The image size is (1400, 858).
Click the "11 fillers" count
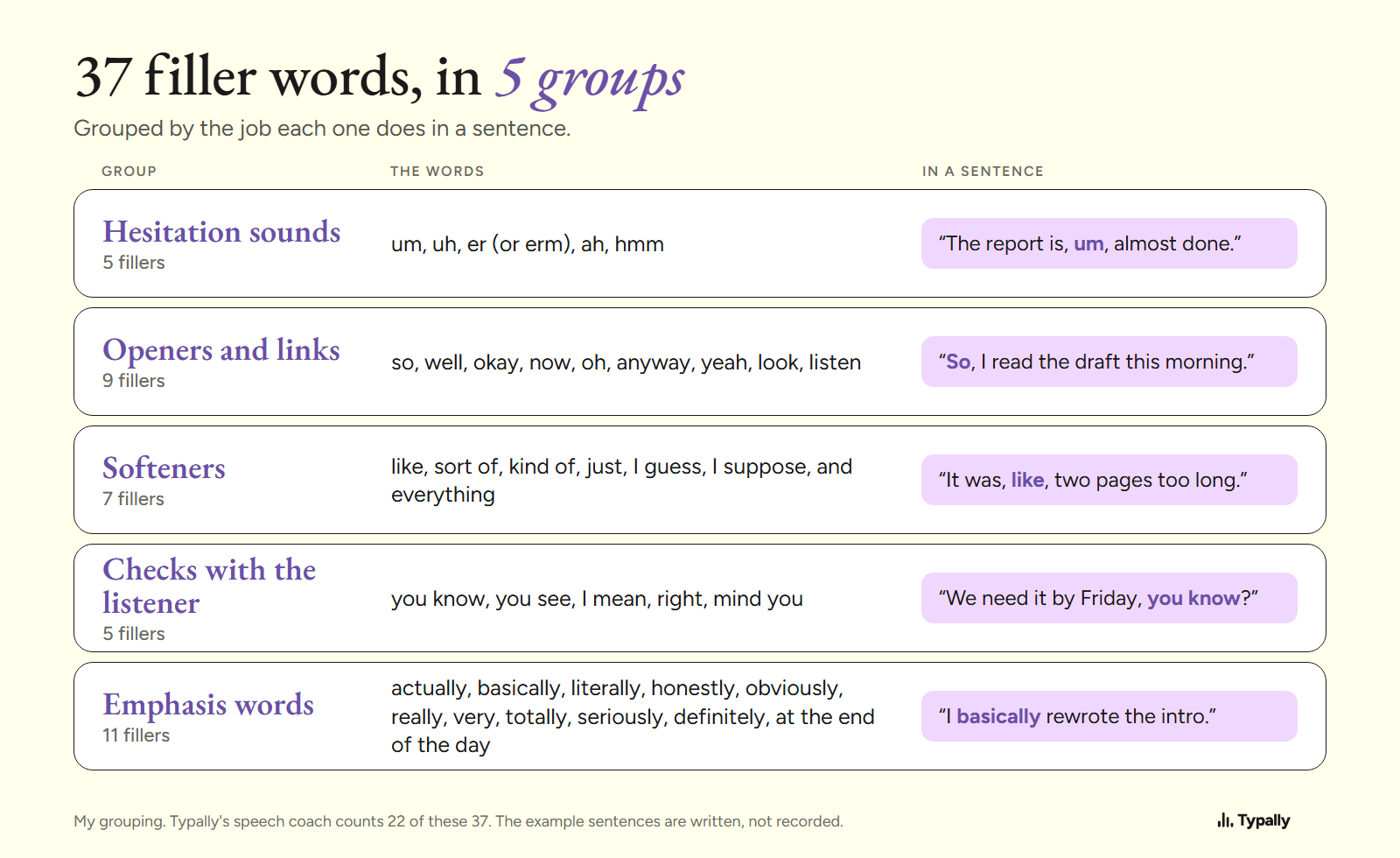[136, 735]
